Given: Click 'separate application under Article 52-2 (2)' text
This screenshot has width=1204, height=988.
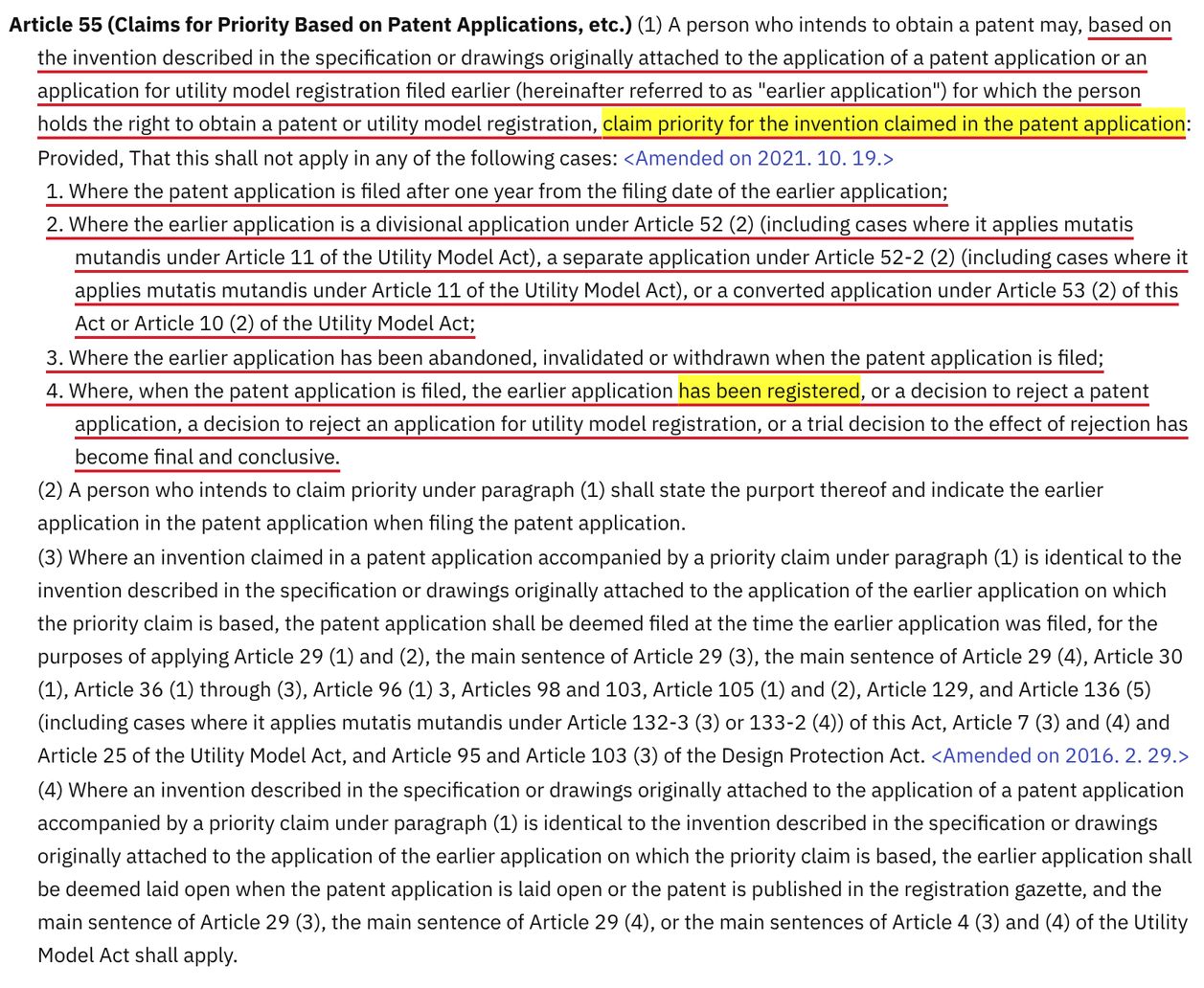Looking at the screenshot, I should pyautogui.click(x=750, y=258).
